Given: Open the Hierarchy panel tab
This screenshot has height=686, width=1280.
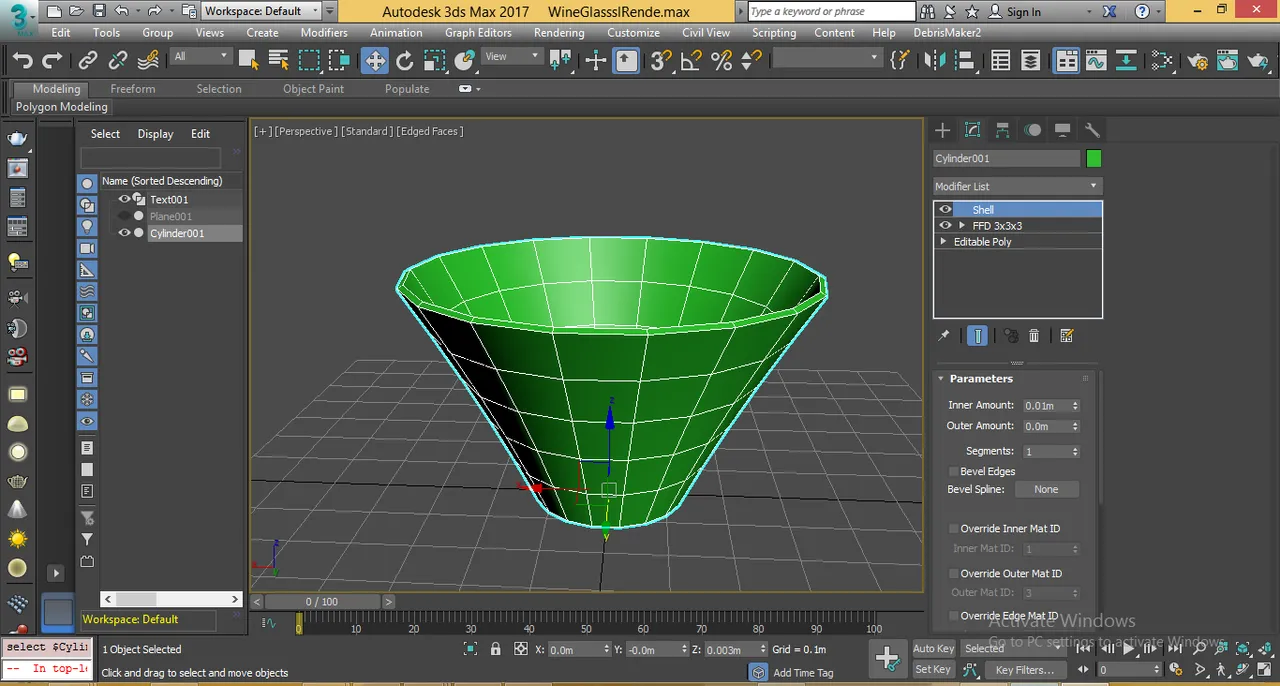Looking at the screenshot, I should click(1002, 130).
